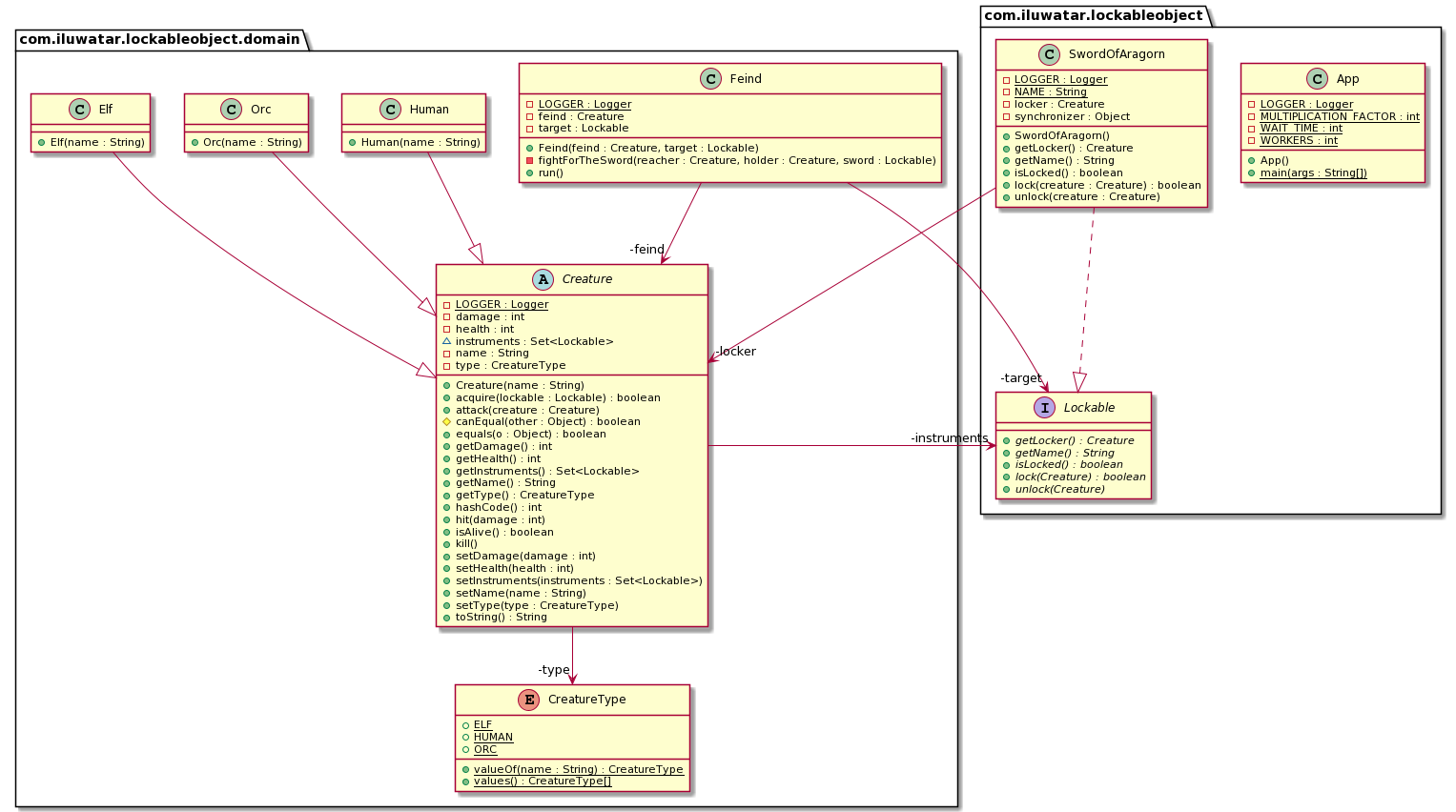Click the '-type' arrow label above CreatureType
This screenshot has width=1456, height=812.
click(x=553, y=670)
